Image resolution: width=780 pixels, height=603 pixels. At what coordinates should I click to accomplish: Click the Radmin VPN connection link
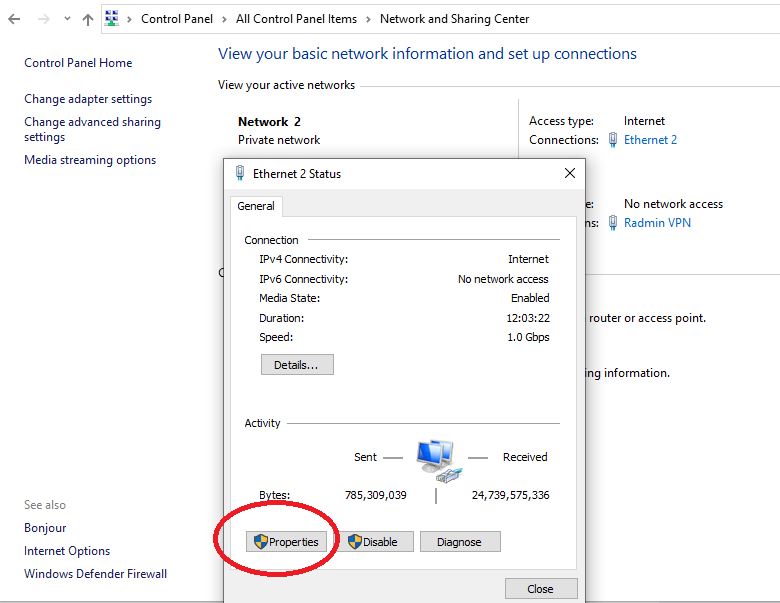pyautogui.click(x=657, y=223)
